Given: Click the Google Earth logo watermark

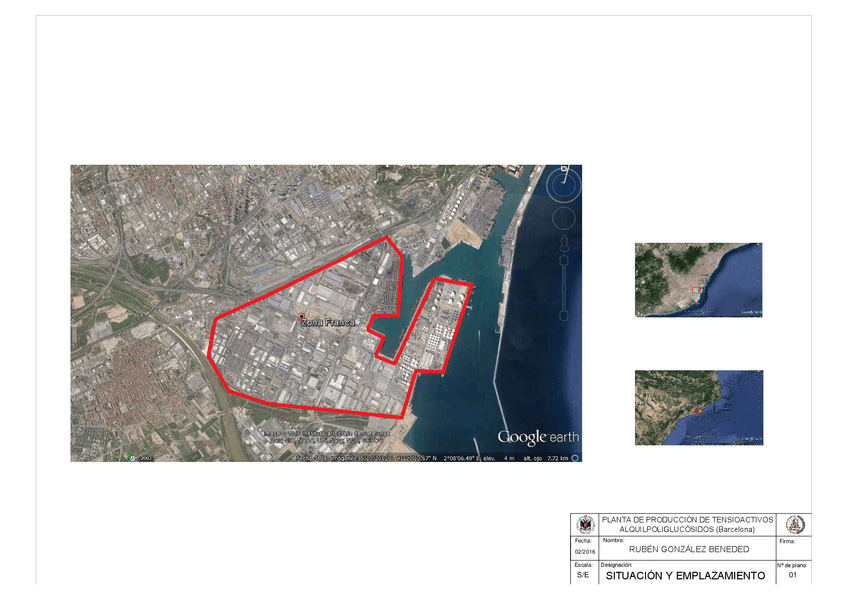Looking at the screenshot, I should coord(537,437).
